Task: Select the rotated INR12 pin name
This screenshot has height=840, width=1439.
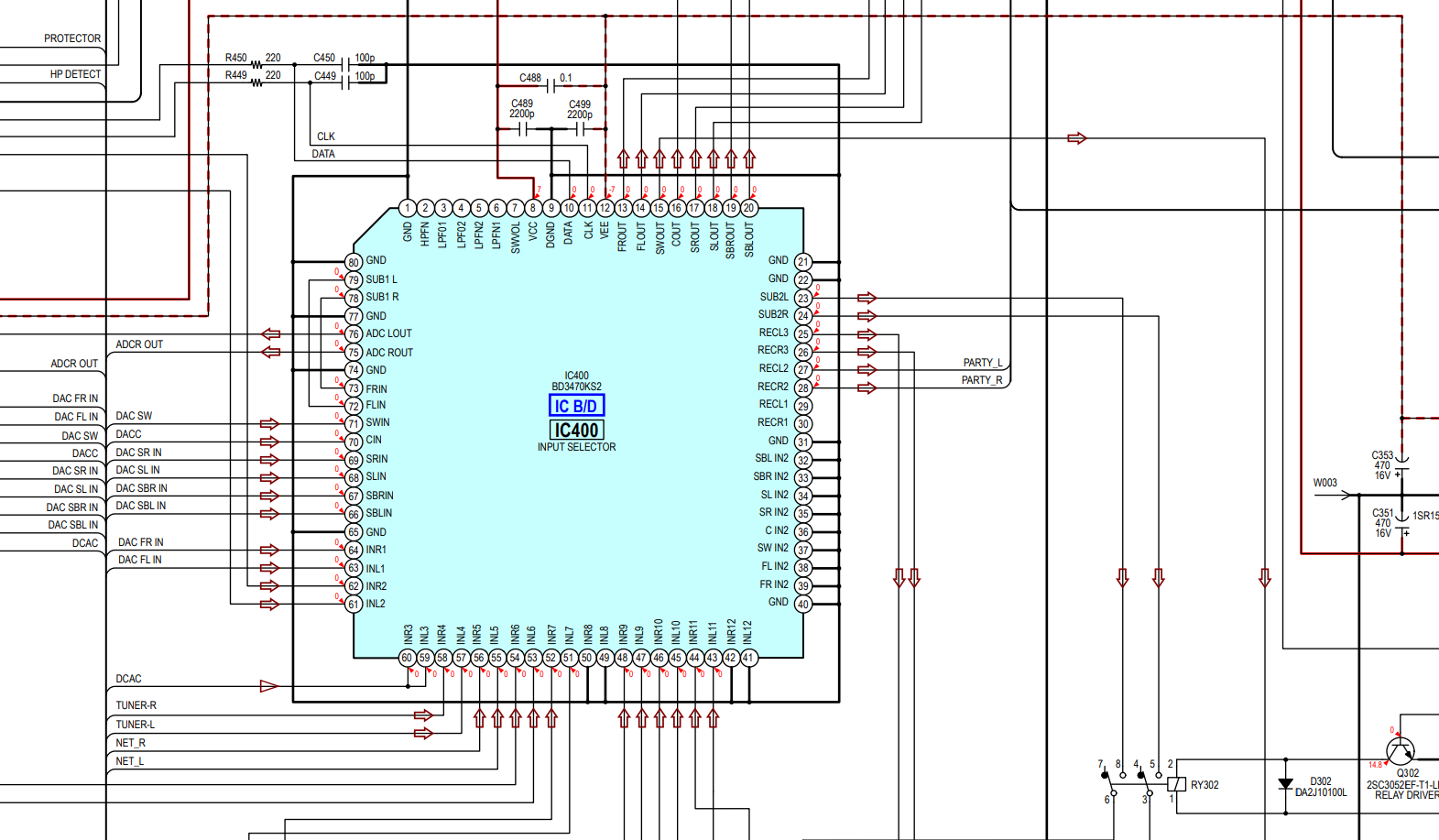Action: pyautogui.click(x=731, y=630)
